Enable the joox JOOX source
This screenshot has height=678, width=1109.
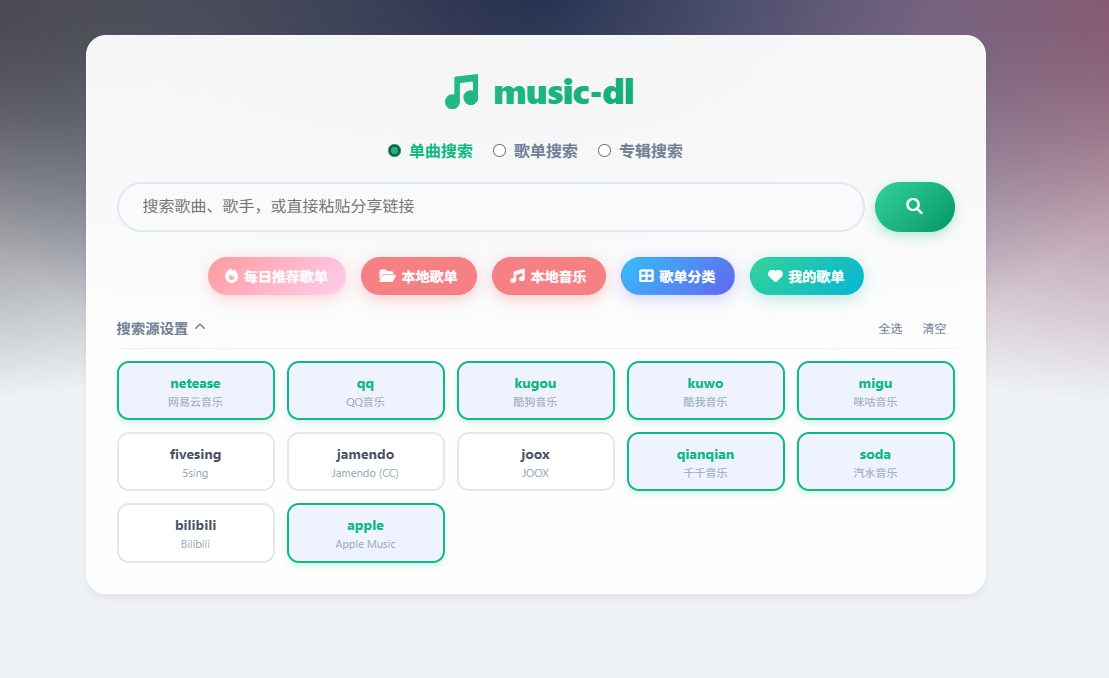coord(535,462)
